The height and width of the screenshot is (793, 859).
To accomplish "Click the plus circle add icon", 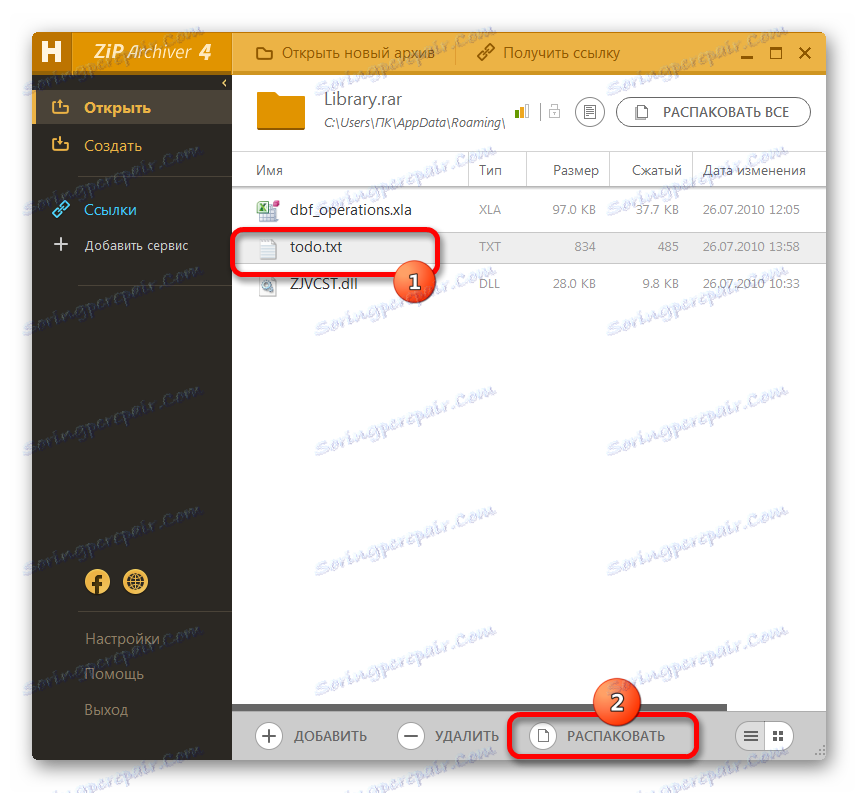I will tap(269, 736).
